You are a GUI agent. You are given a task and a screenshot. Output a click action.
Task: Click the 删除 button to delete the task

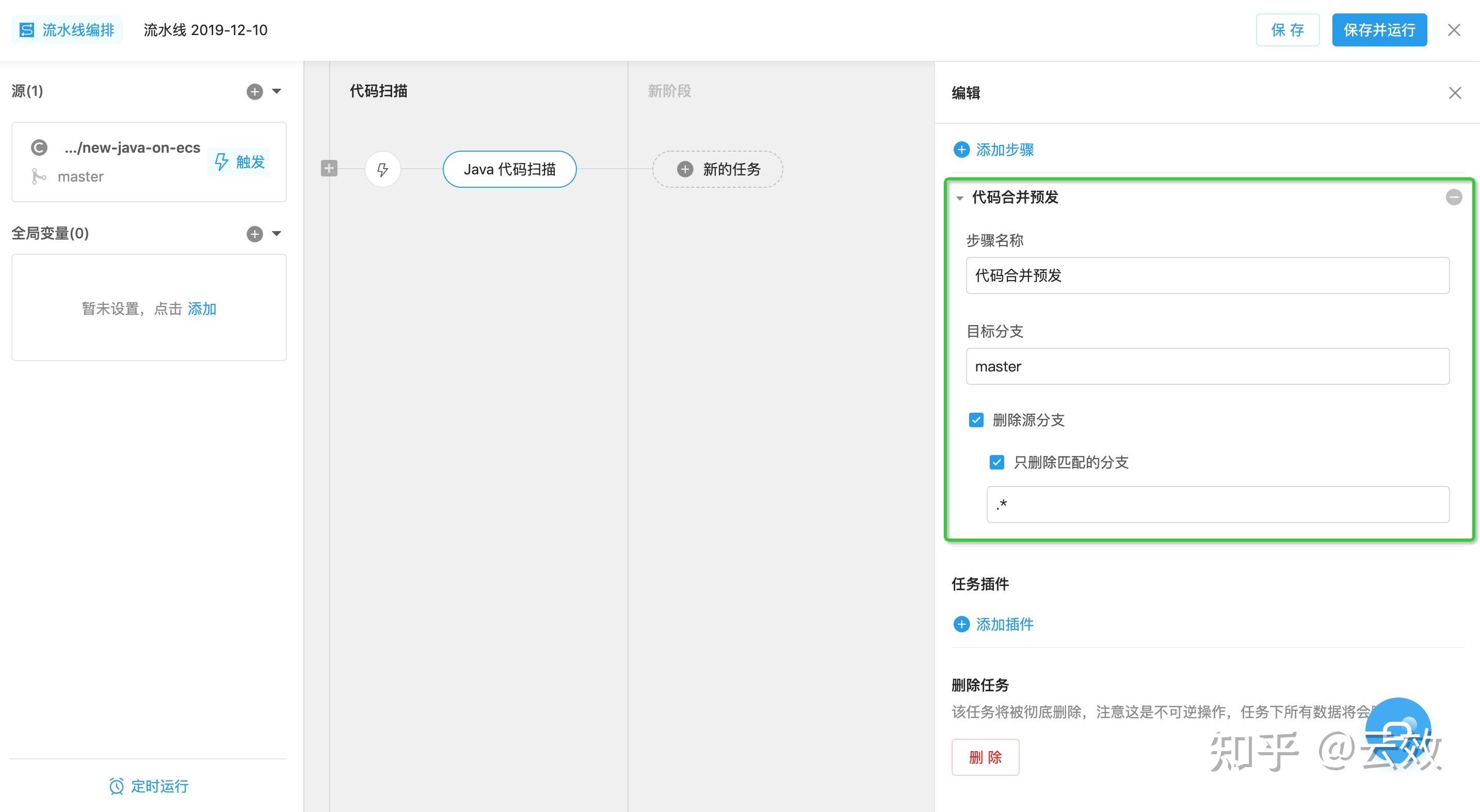click(985, 757)
